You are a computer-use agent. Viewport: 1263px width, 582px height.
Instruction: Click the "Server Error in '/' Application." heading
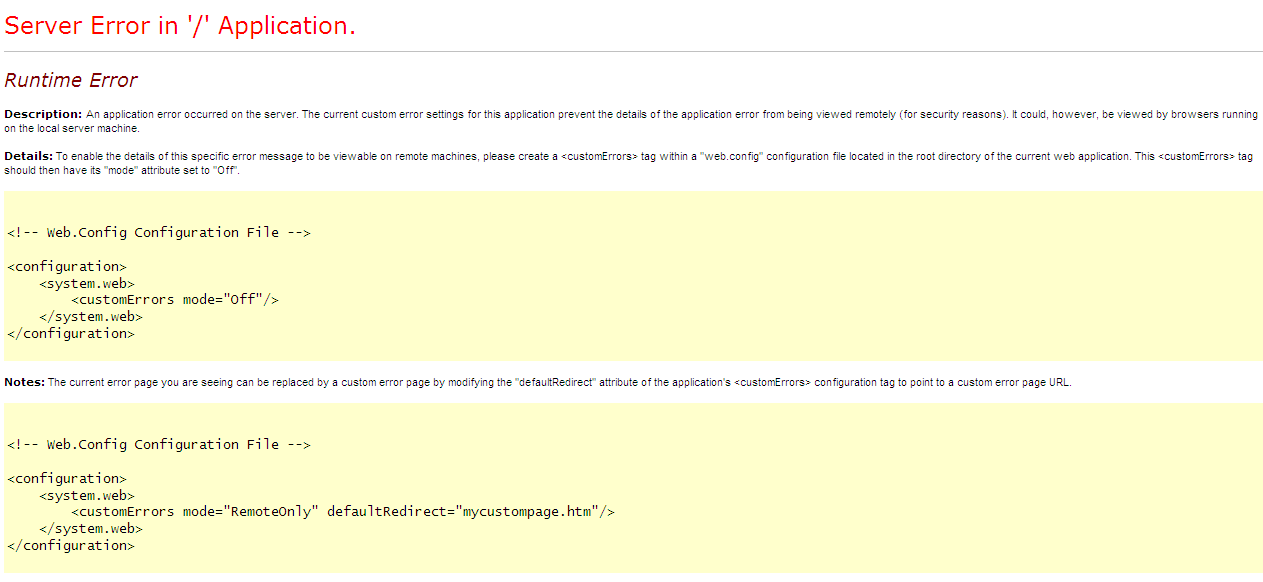tap(180, 26)
